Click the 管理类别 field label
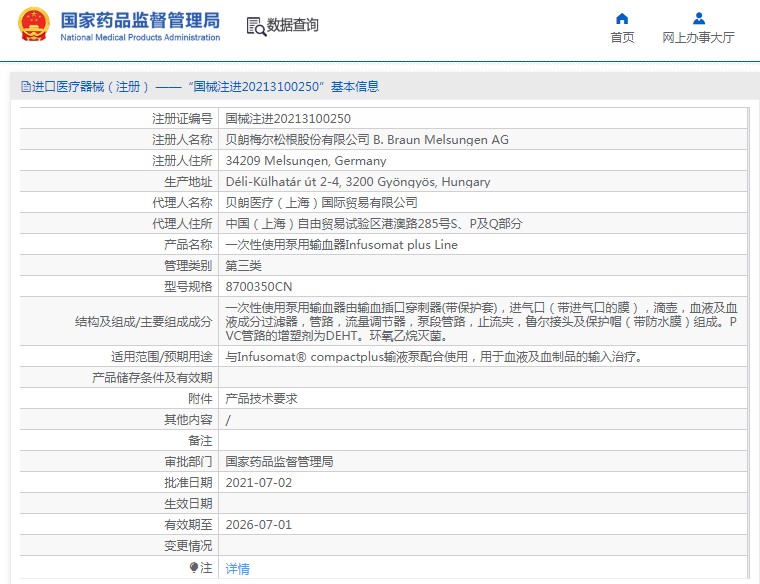Image resolution: width=760 pixels, height=584 pixels. click(x=188, y=266)
